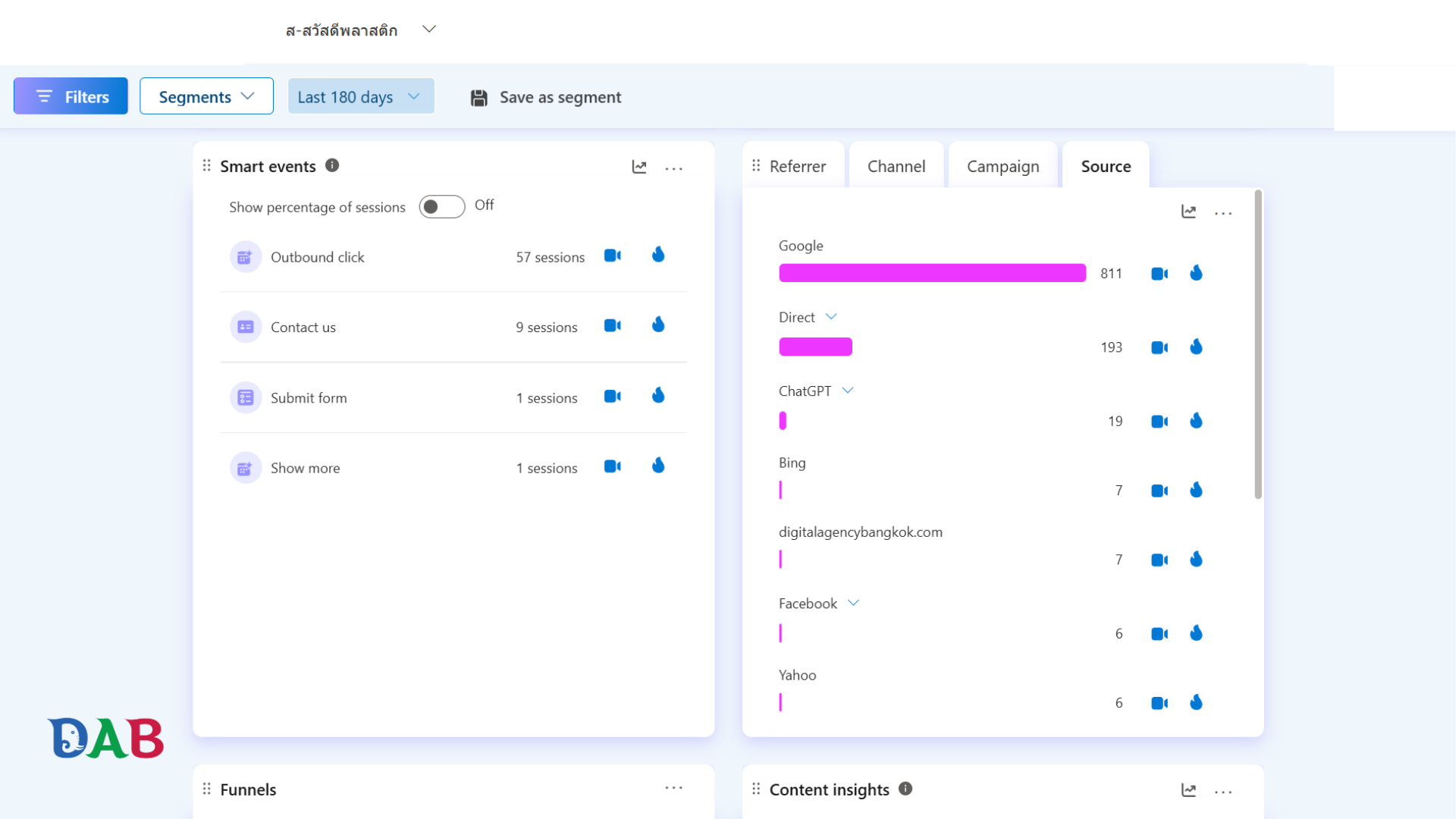
Task: View heatmaps for Submit form event
Action: 658,395
